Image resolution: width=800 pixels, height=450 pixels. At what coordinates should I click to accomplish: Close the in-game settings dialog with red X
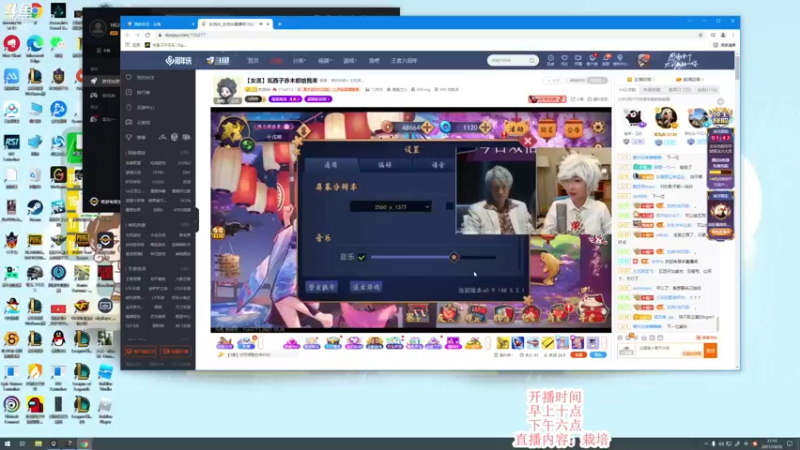529,141
